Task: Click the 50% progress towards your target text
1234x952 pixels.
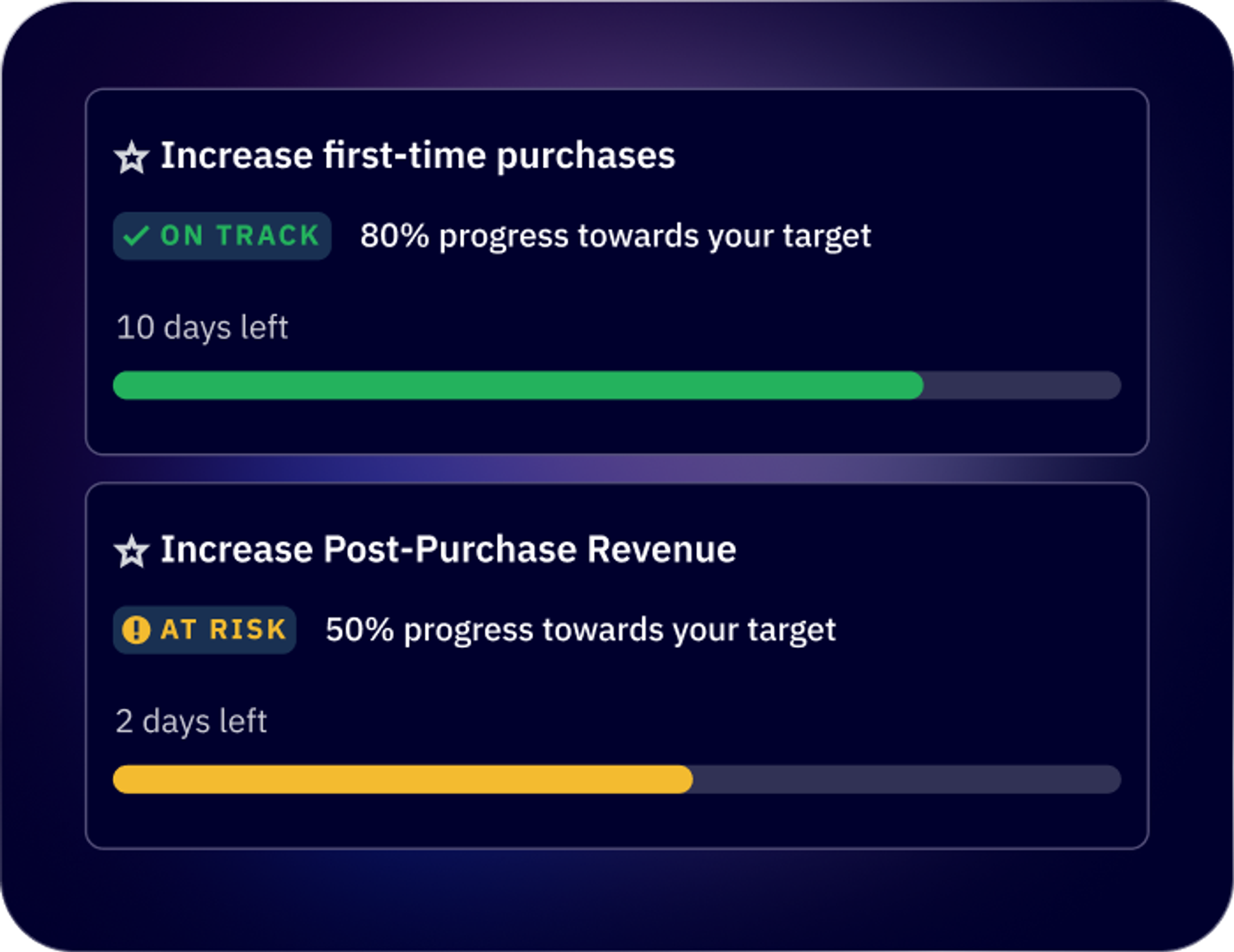Action: (581, 631)
